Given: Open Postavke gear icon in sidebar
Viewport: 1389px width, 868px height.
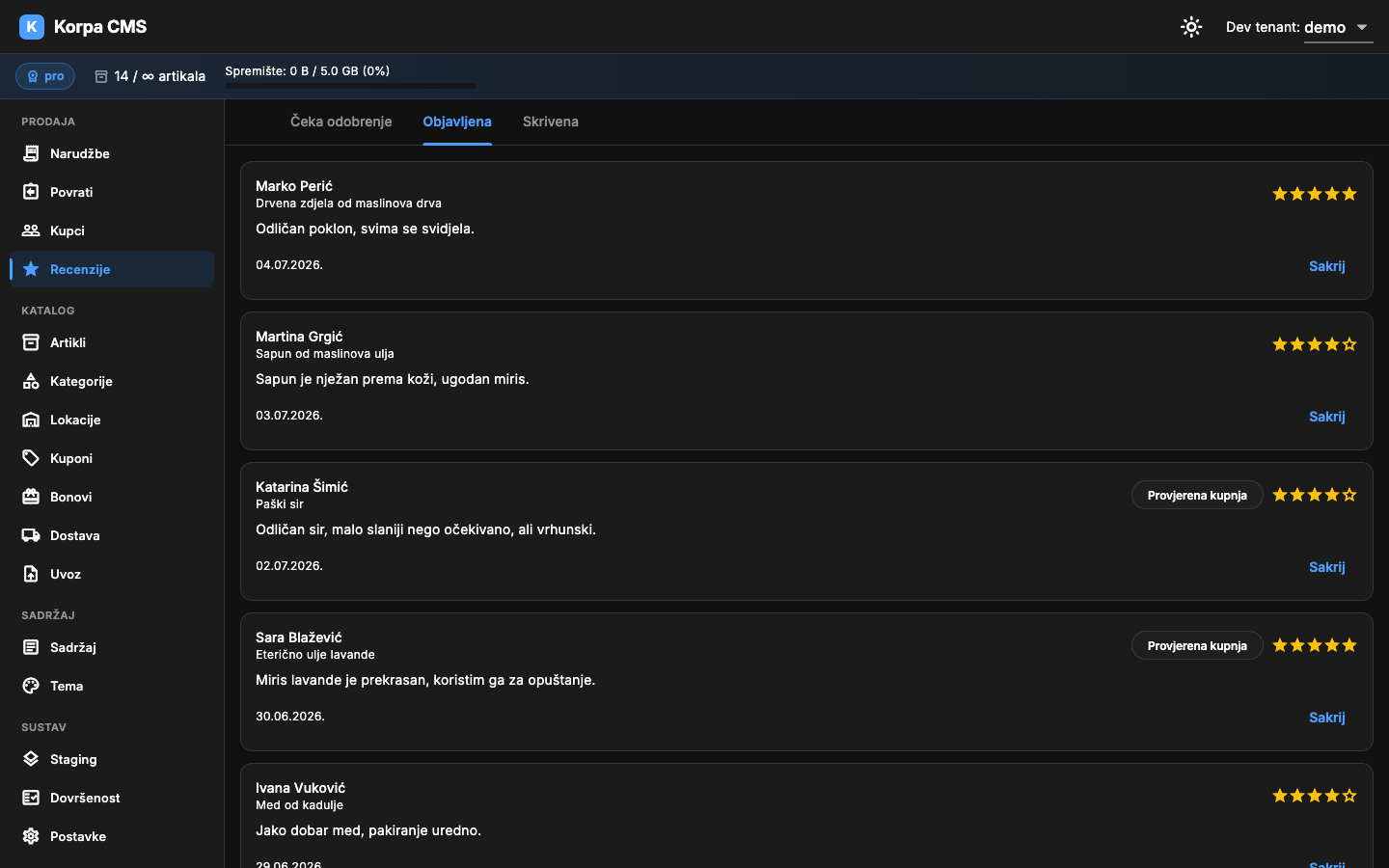Looking at the screenshot, I should [x=31, y=836].
